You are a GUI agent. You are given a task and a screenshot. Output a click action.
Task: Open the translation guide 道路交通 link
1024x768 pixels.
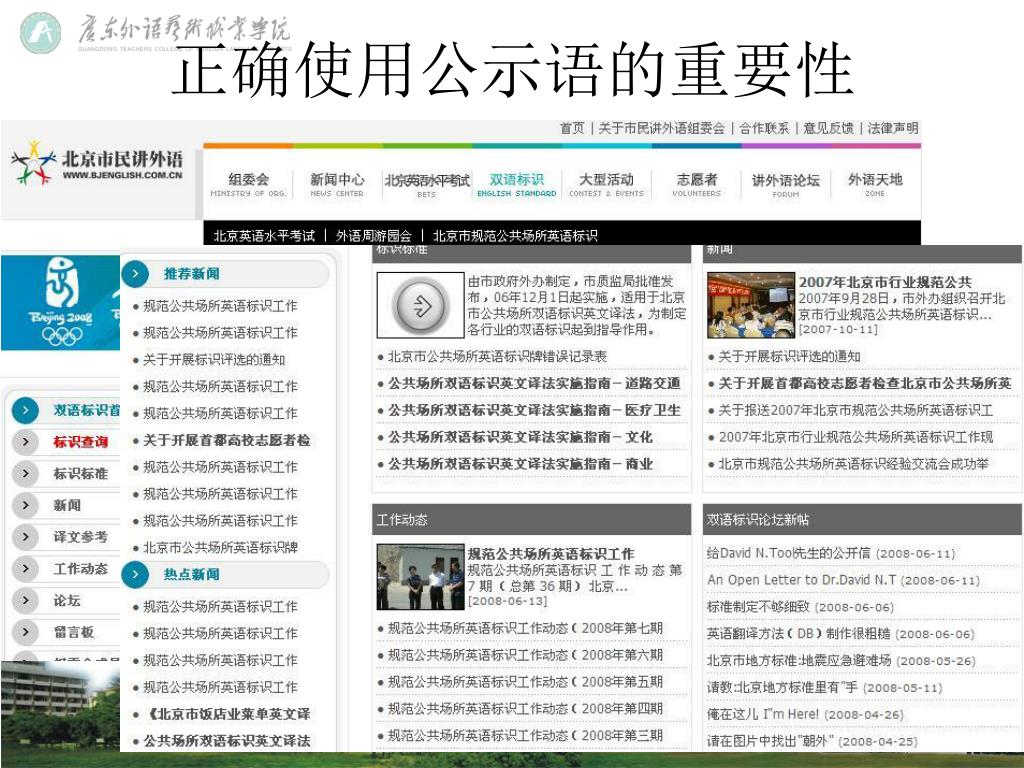tap(534, 383)
